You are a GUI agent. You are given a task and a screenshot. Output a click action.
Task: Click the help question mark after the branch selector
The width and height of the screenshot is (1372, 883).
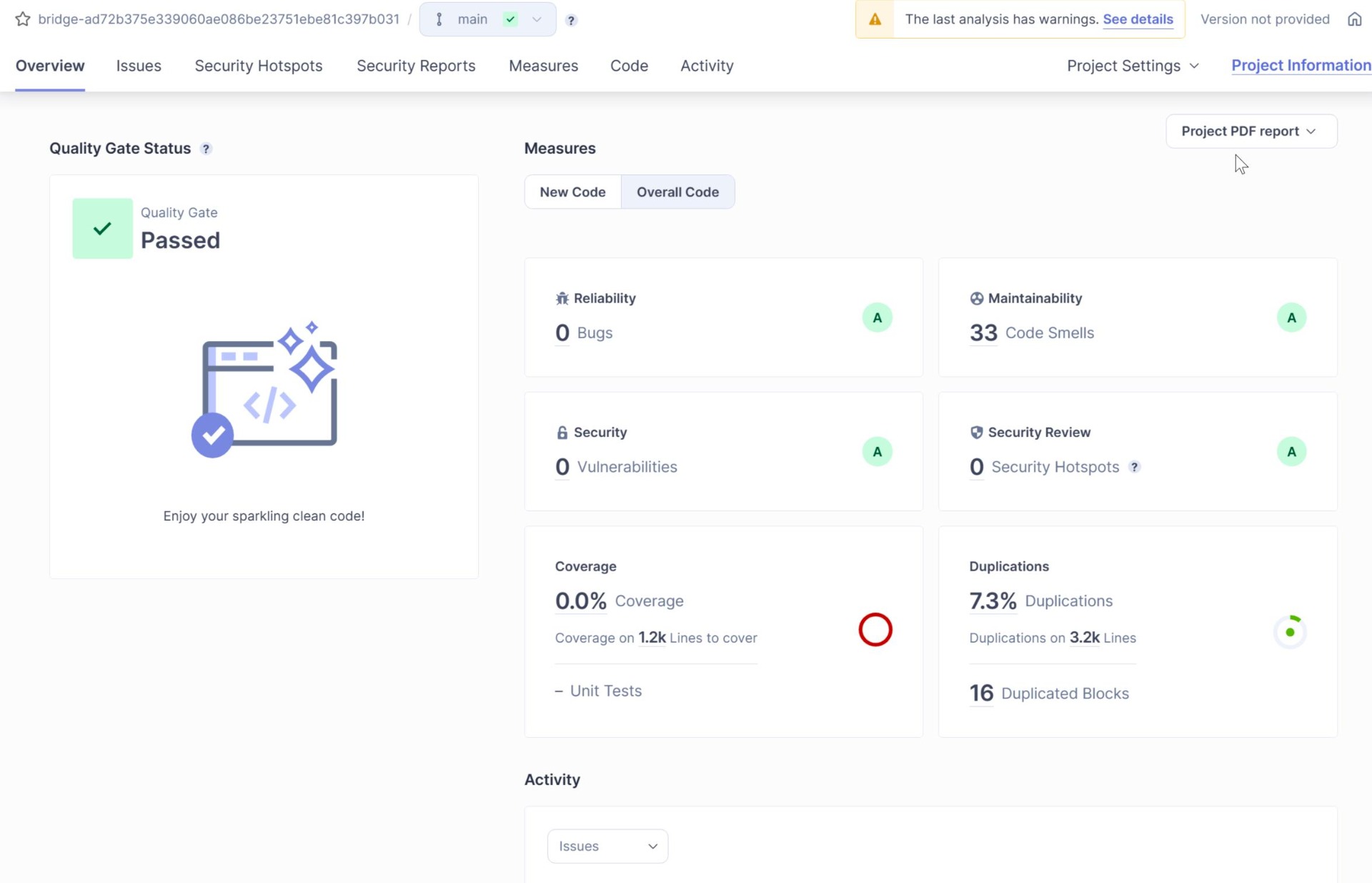pyautogui.click(x=571, y=20)
